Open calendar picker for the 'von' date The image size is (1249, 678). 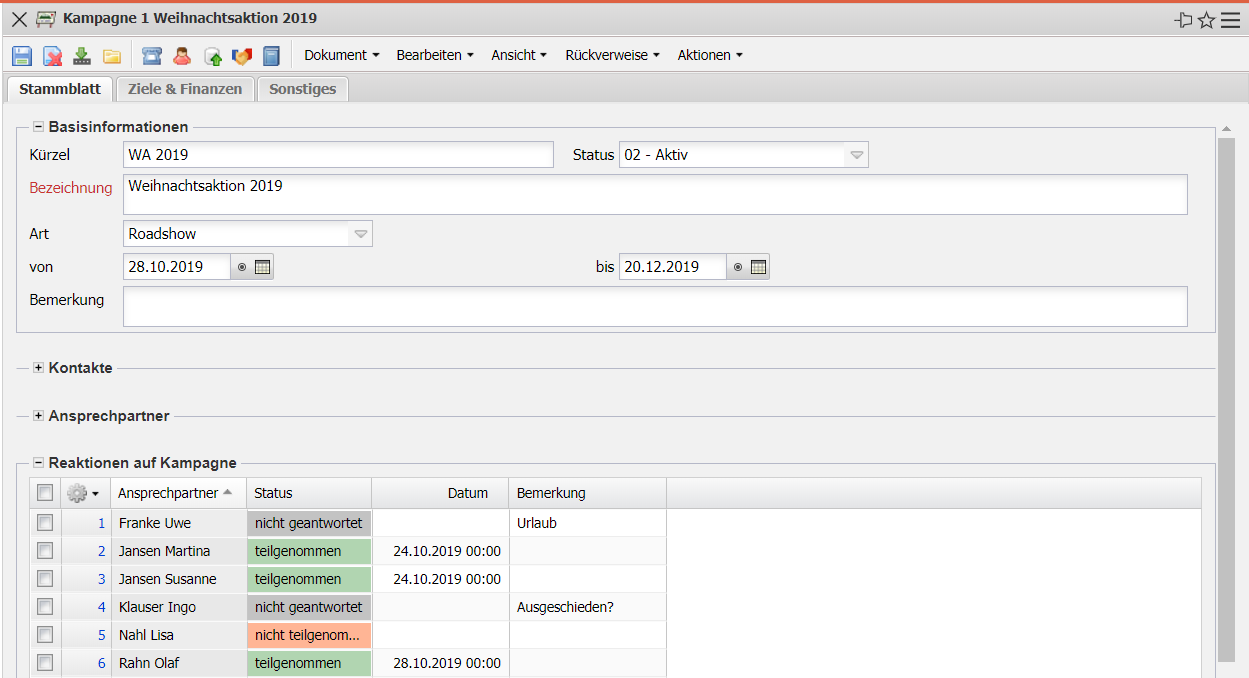coord(263,267)
